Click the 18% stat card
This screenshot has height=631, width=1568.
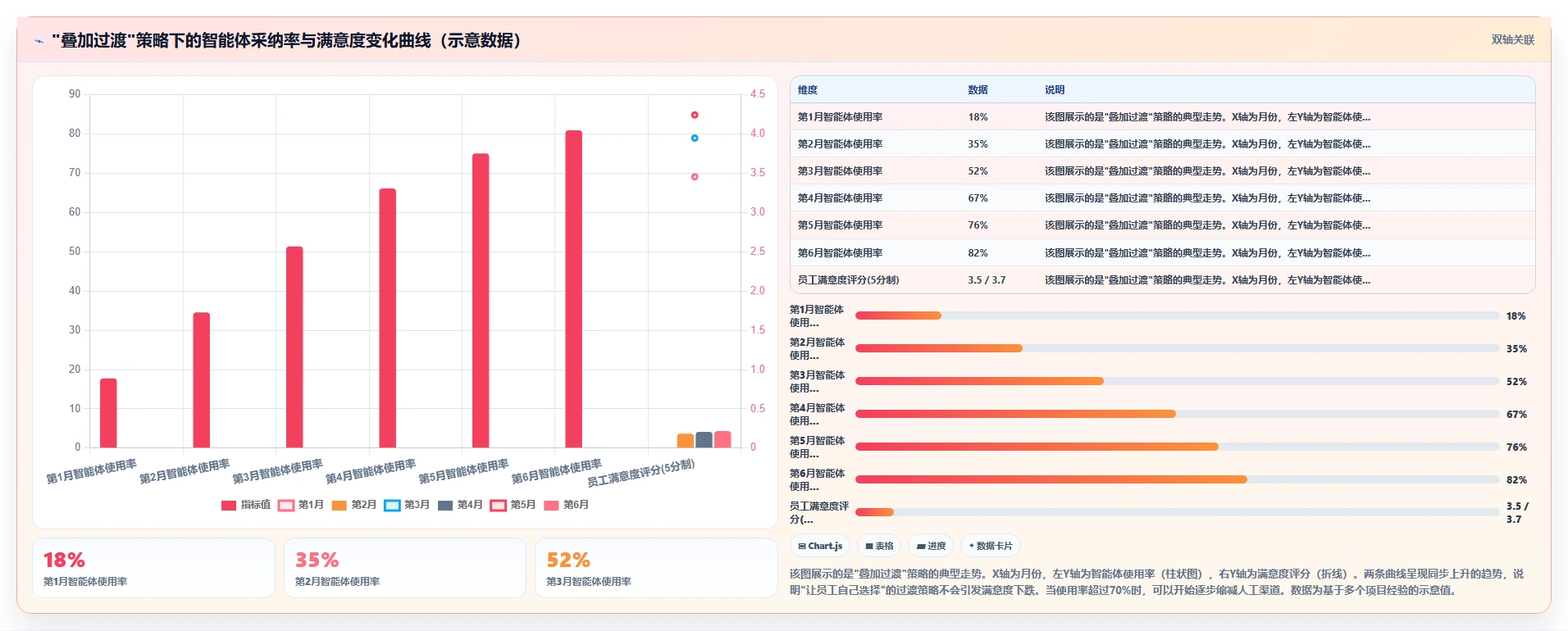(x=153, y=568)
